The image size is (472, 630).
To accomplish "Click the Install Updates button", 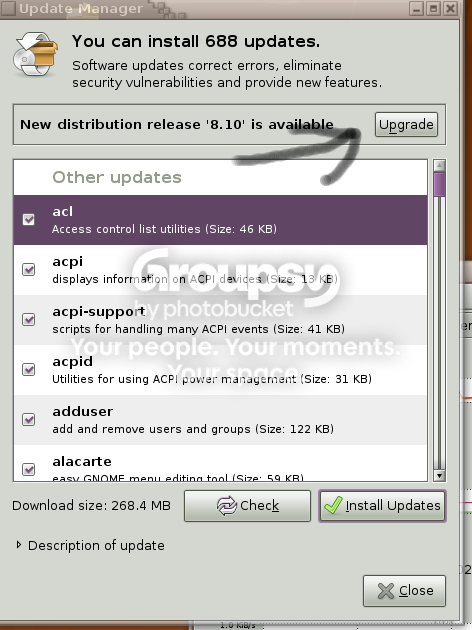I will coord(382,506).
